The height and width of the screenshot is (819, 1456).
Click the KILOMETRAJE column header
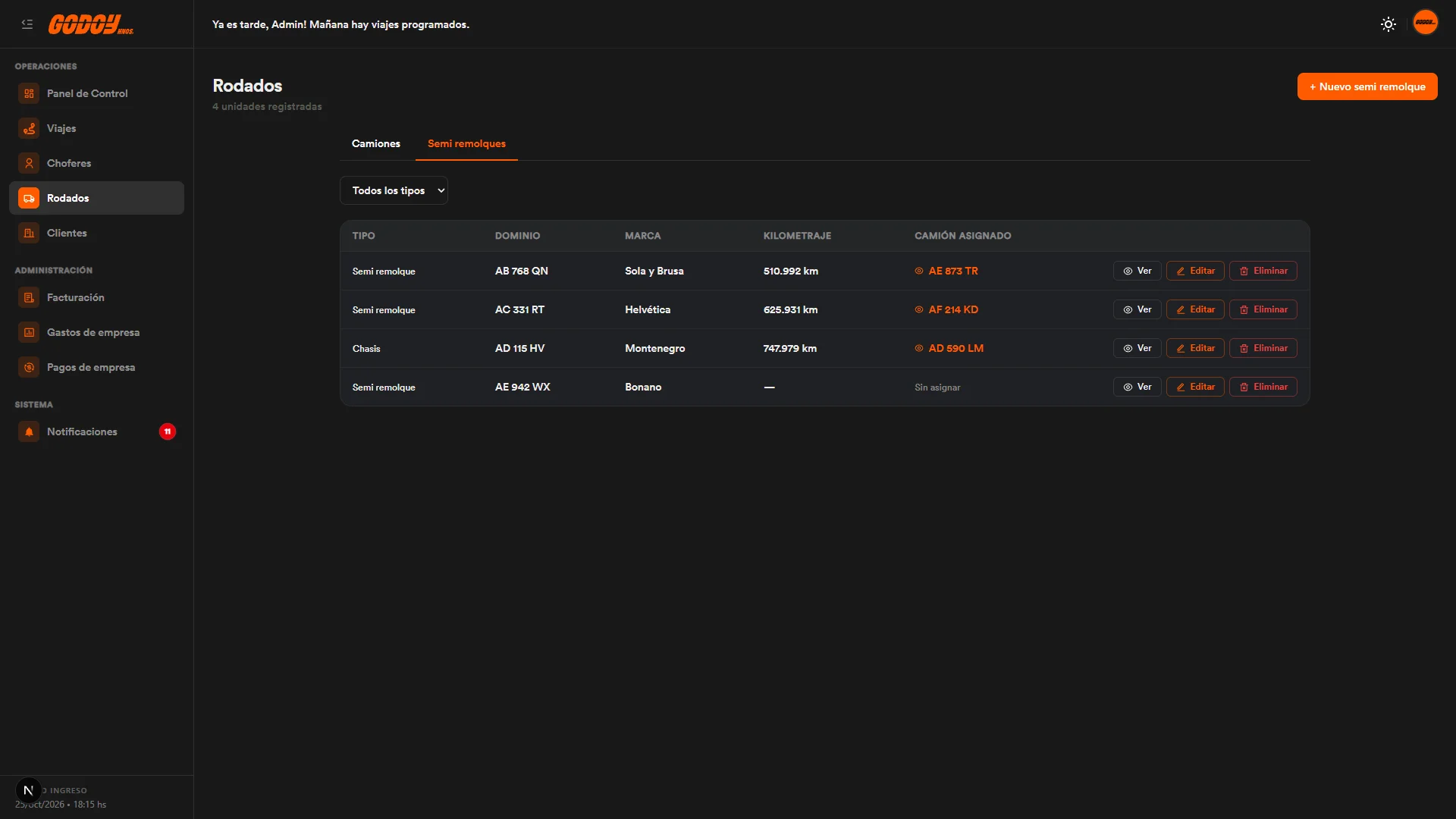[797, 236]
